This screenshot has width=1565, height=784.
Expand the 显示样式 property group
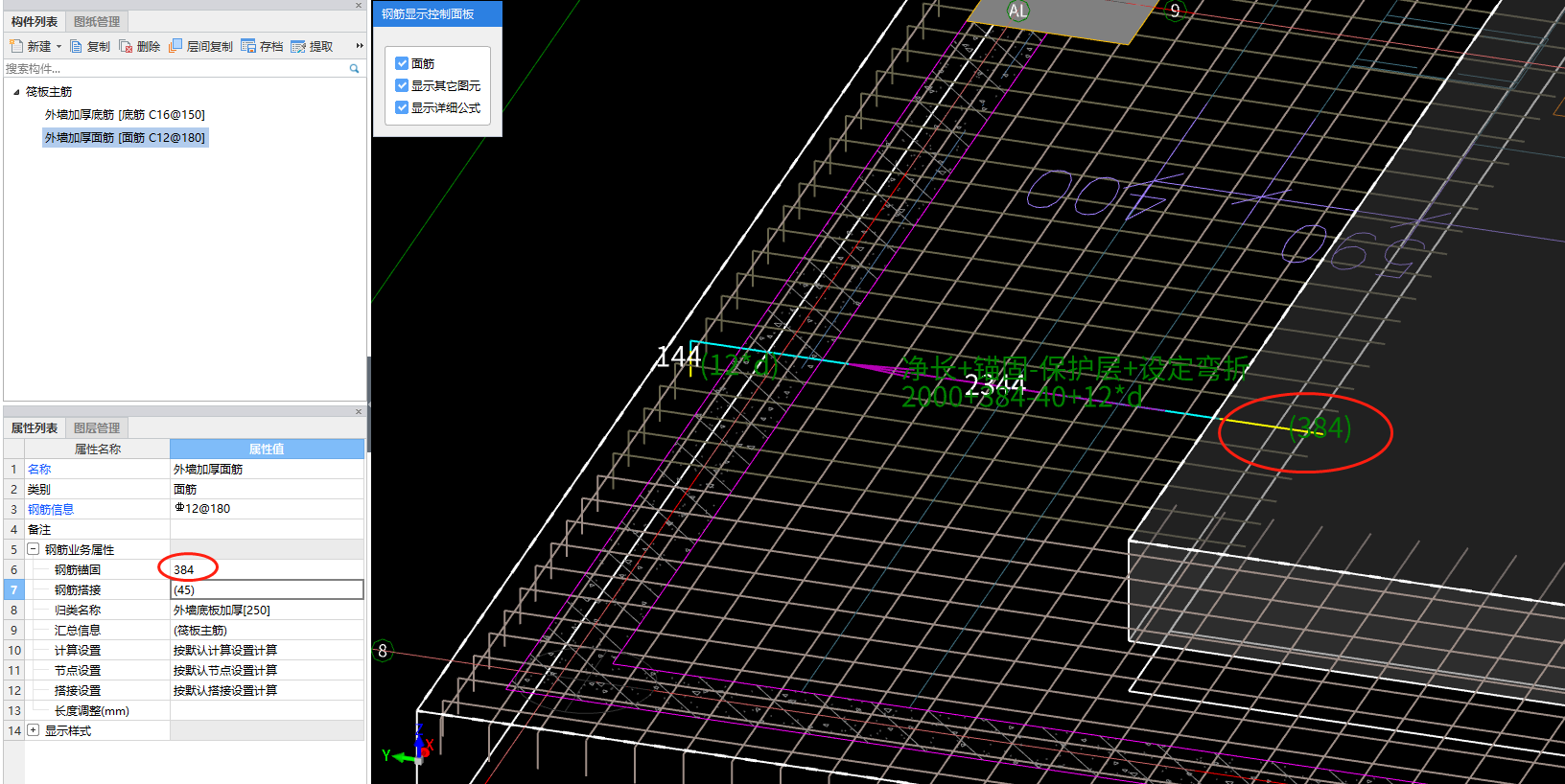tap(34, 730)
